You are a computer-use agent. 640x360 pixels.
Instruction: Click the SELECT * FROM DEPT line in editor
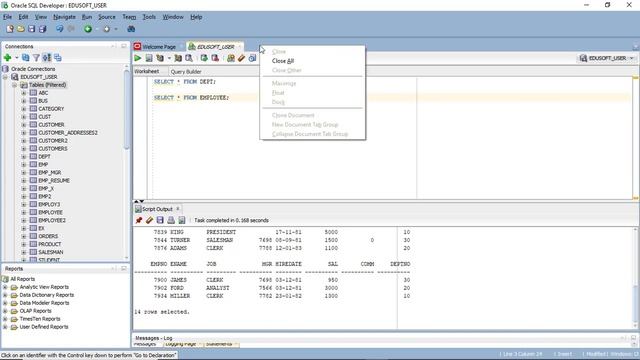[185, 82]
